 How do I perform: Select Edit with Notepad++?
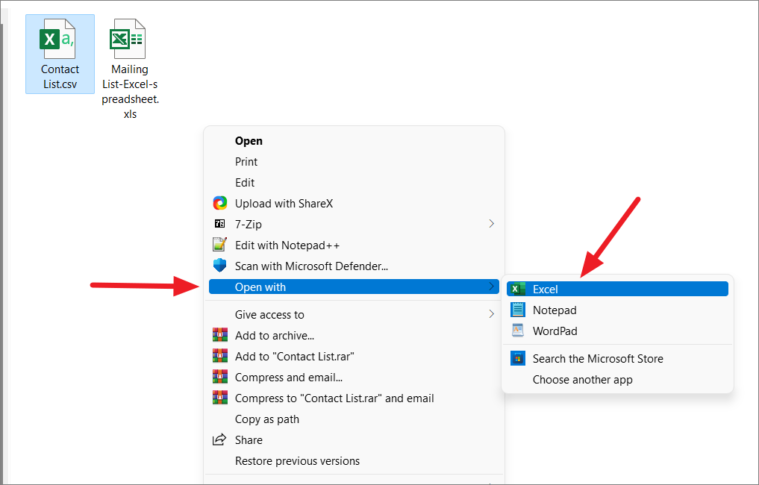[354, 245]
